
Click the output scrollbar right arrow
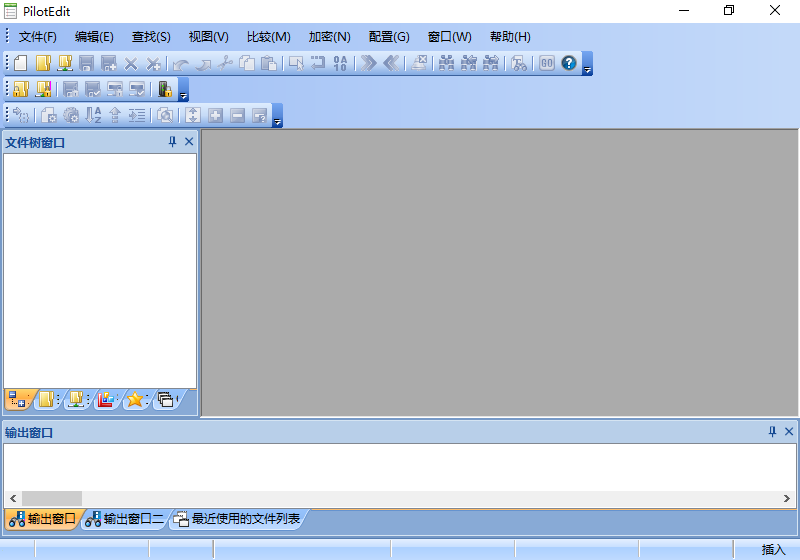(x=787, y=498)
